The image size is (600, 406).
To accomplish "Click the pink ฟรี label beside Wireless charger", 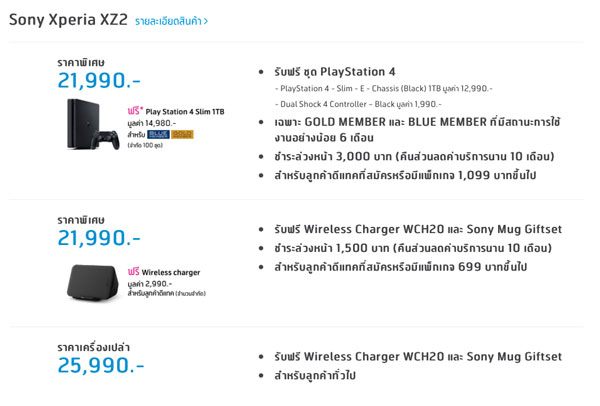I will coord(134,272).
